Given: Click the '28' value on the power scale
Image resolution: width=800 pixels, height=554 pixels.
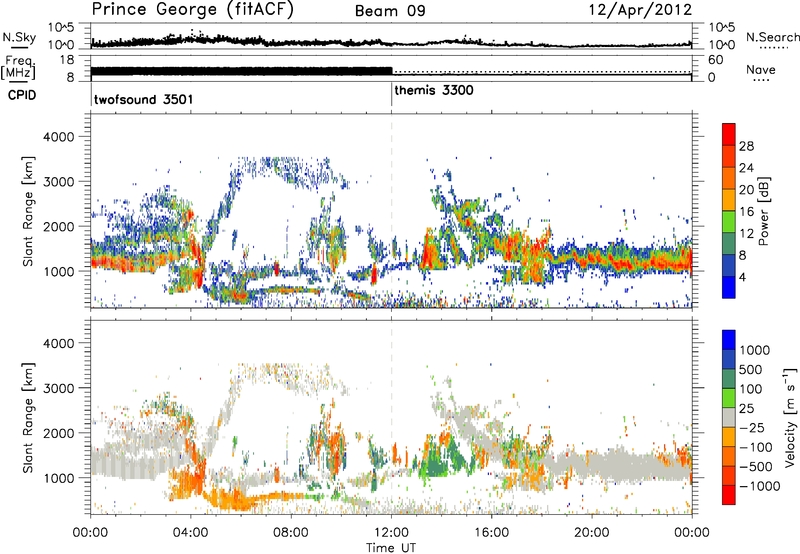Looking at the screenshot, I should point(746,146).
